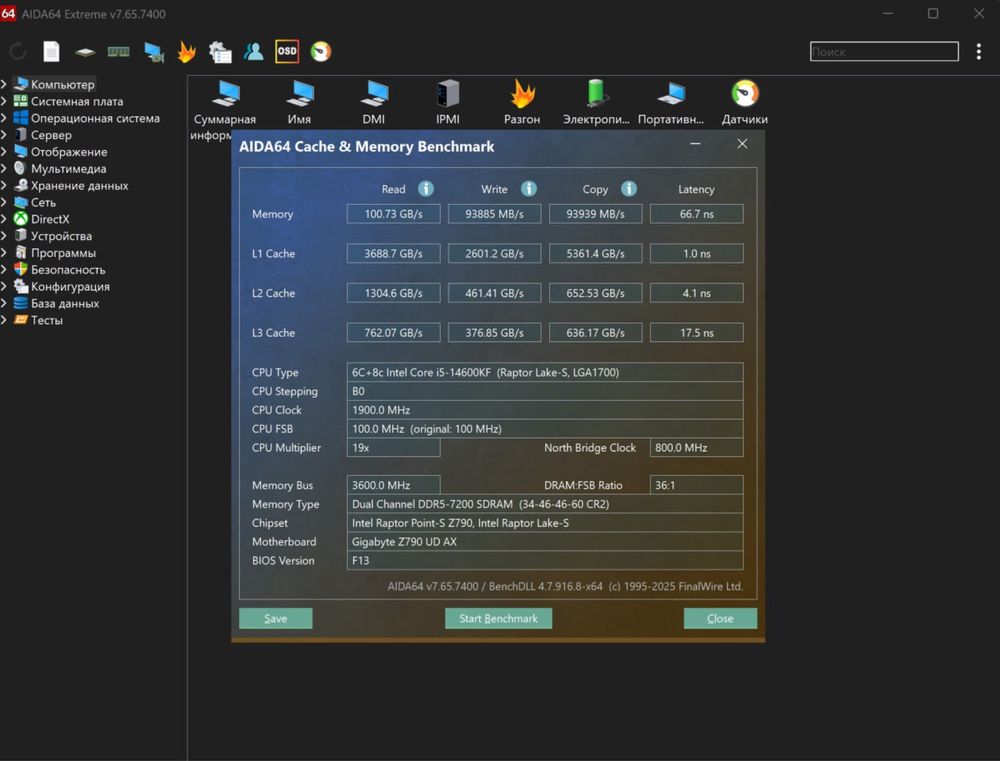Viewport: 1000px width, 761px height.
Task: Expand the Системная плата tree node arrow
Action: [4, 101]
